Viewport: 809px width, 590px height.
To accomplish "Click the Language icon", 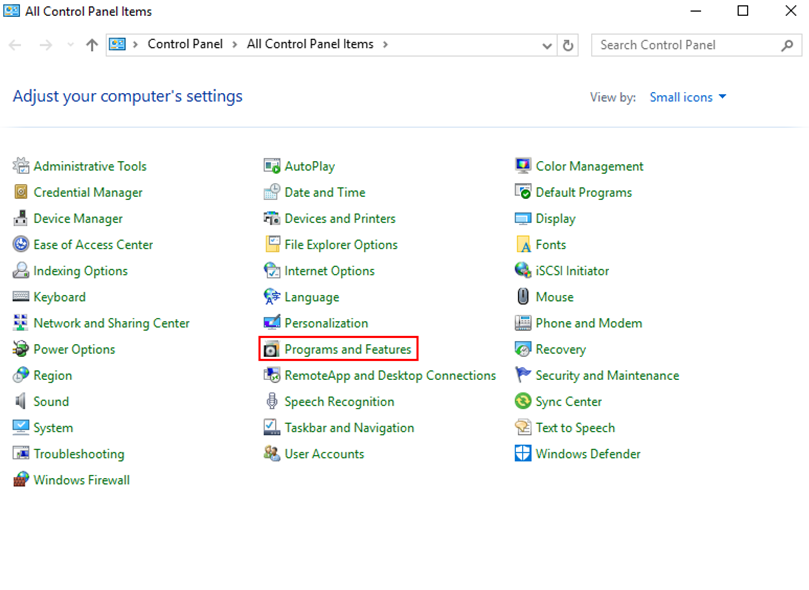I will (x=272, y=297).
